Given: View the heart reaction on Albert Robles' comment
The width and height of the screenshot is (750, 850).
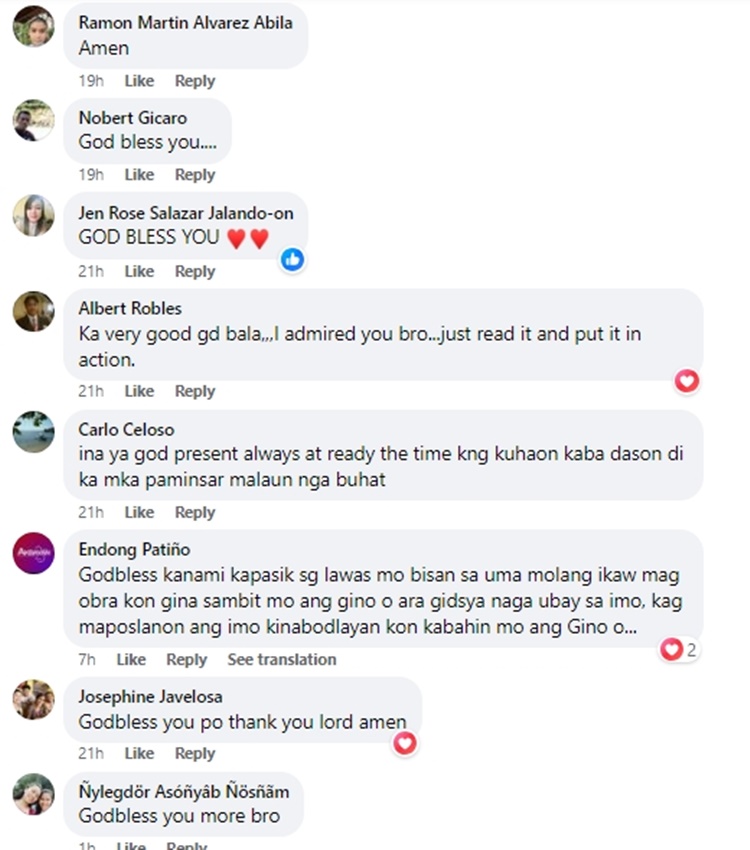Looking at the screenshot, I should coord(687,381).
